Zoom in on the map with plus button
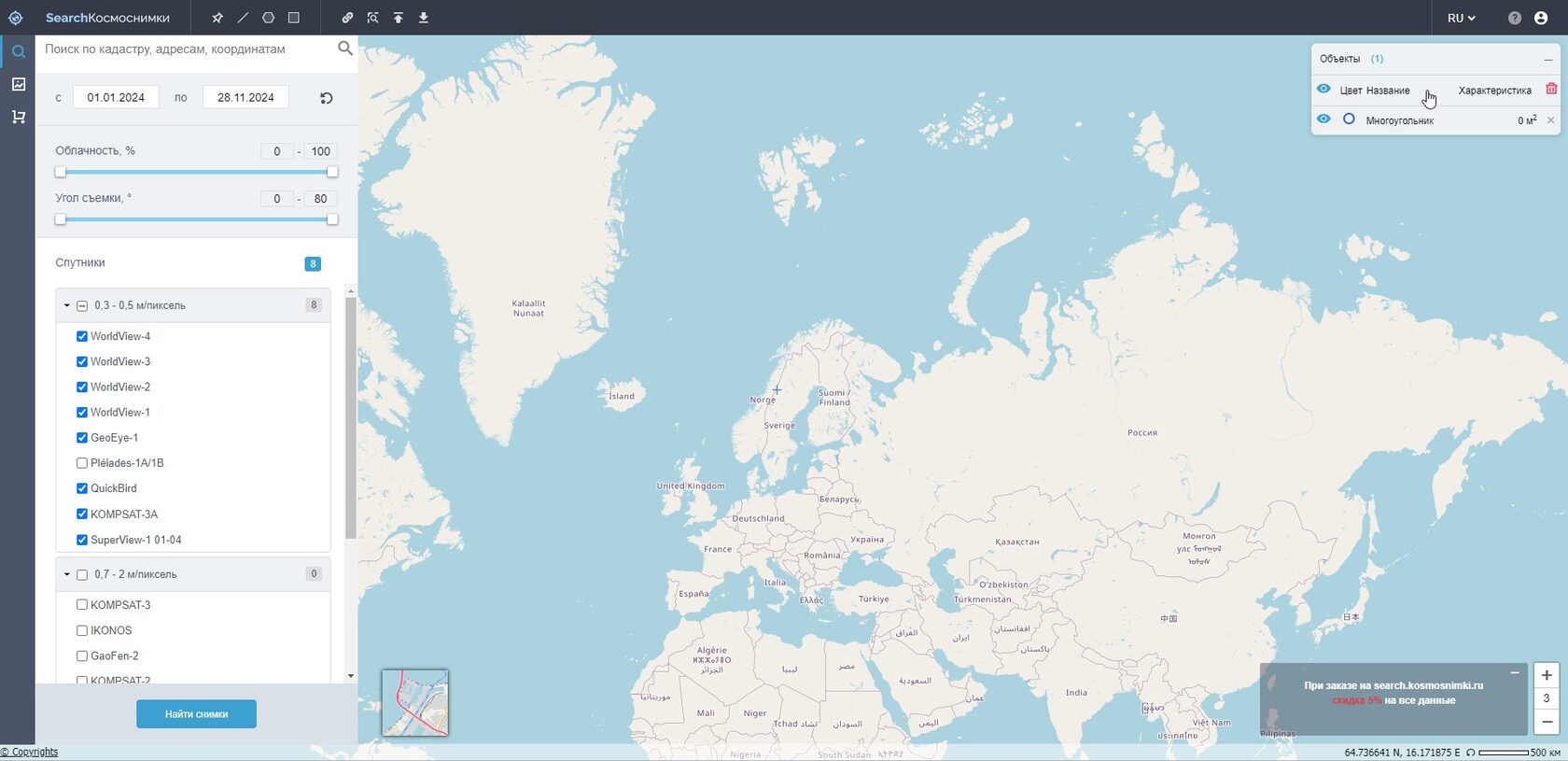The height and width of the screenshot is (761, 1568). pyautogui.click(x=1547, y=675)
